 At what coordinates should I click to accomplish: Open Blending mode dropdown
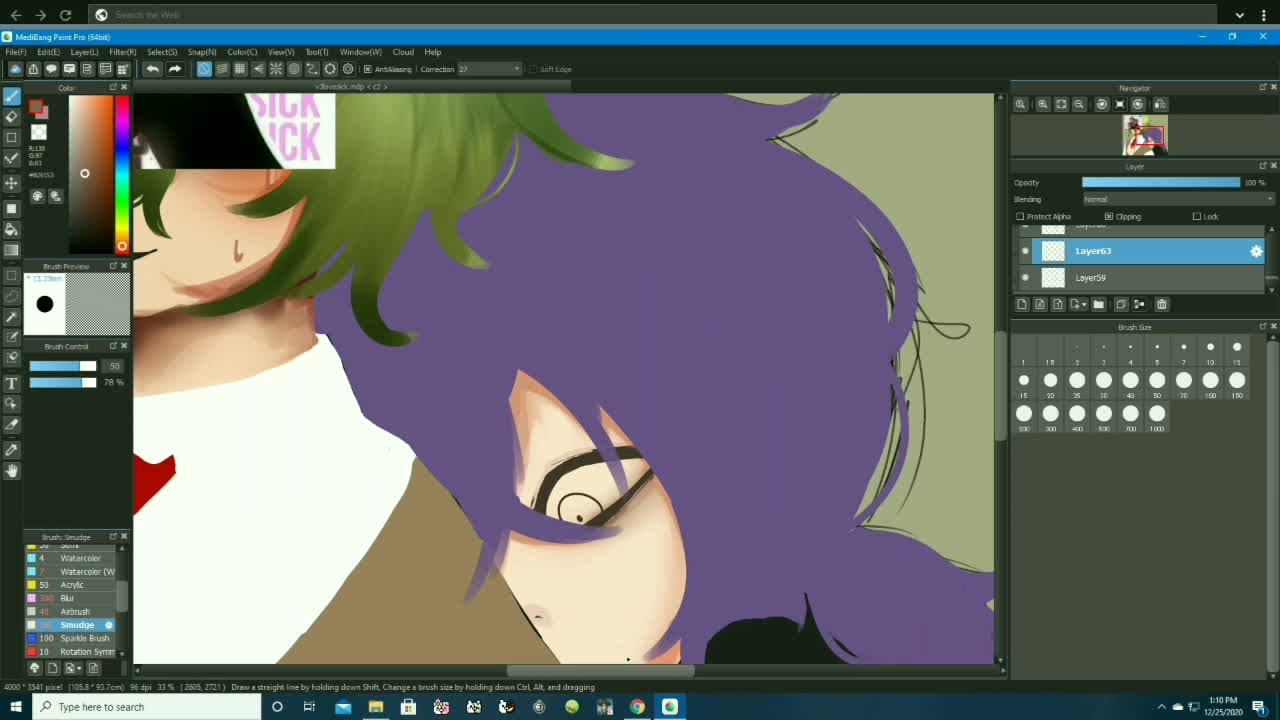tap(1179, 199)
